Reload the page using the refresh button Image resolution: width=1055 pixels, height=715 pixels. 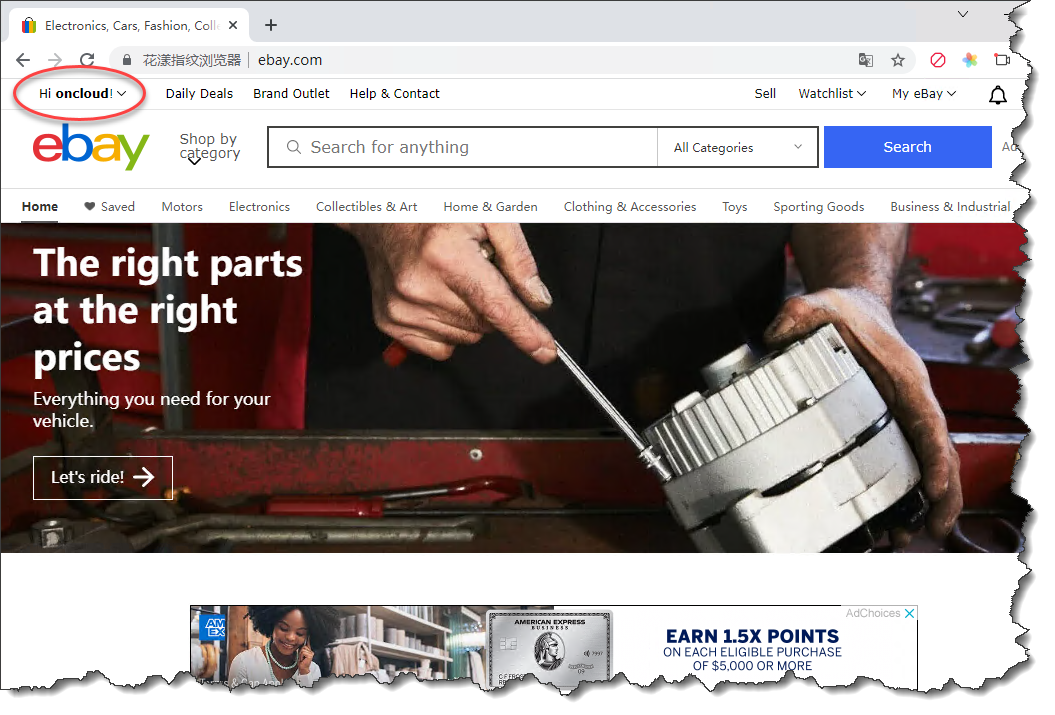coord(87,60)
